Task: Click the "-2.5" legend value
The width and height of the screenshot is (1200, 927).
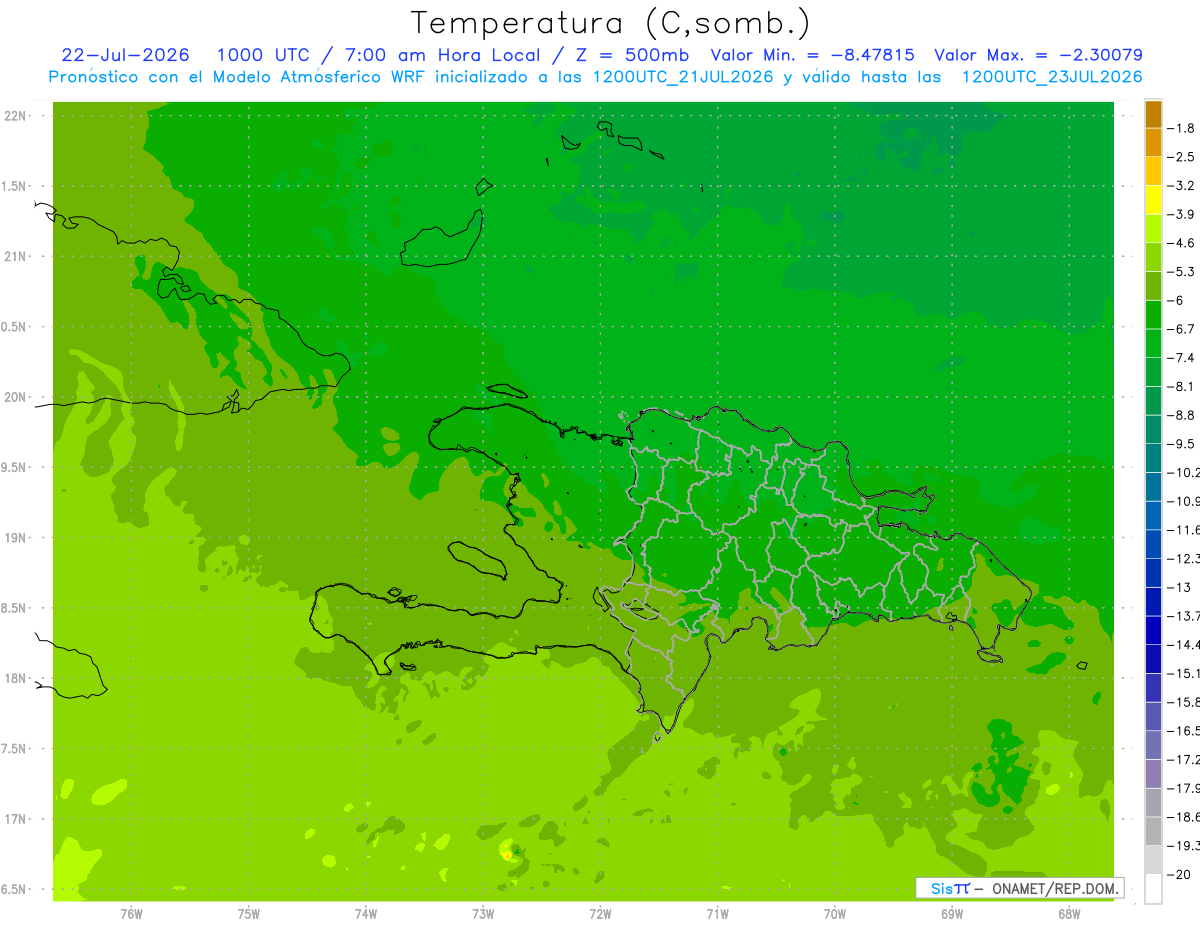Action: [1183, 157]
